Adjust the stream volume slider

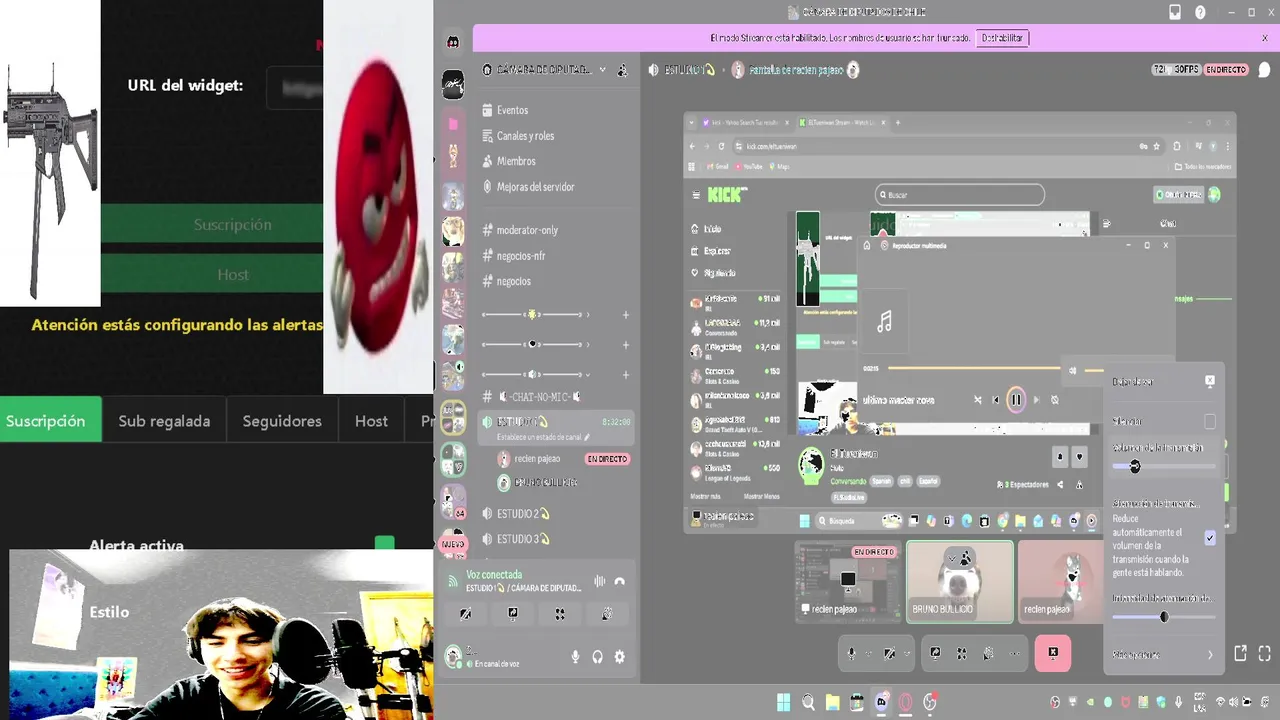[x=1164, y=466]
